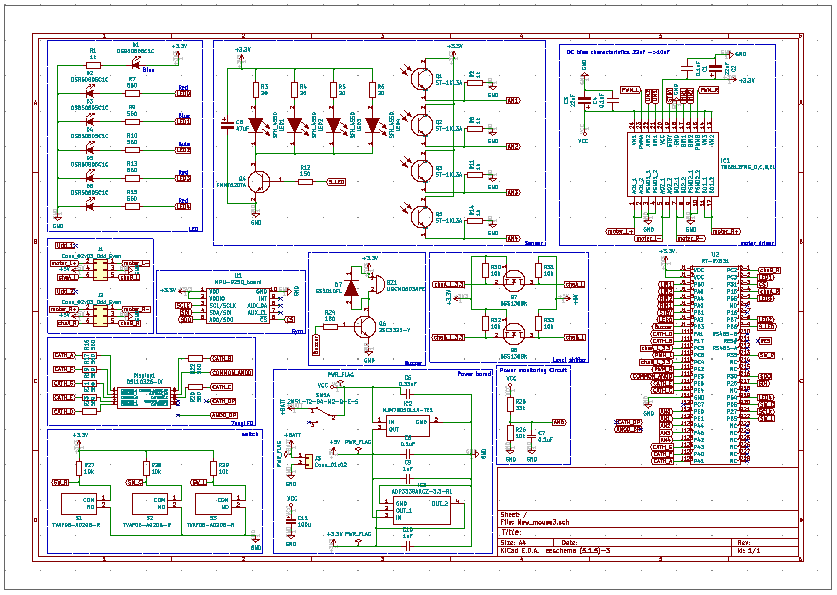Select resistor R12 150 symbol

pyautogui.click(x=305, y=182)
